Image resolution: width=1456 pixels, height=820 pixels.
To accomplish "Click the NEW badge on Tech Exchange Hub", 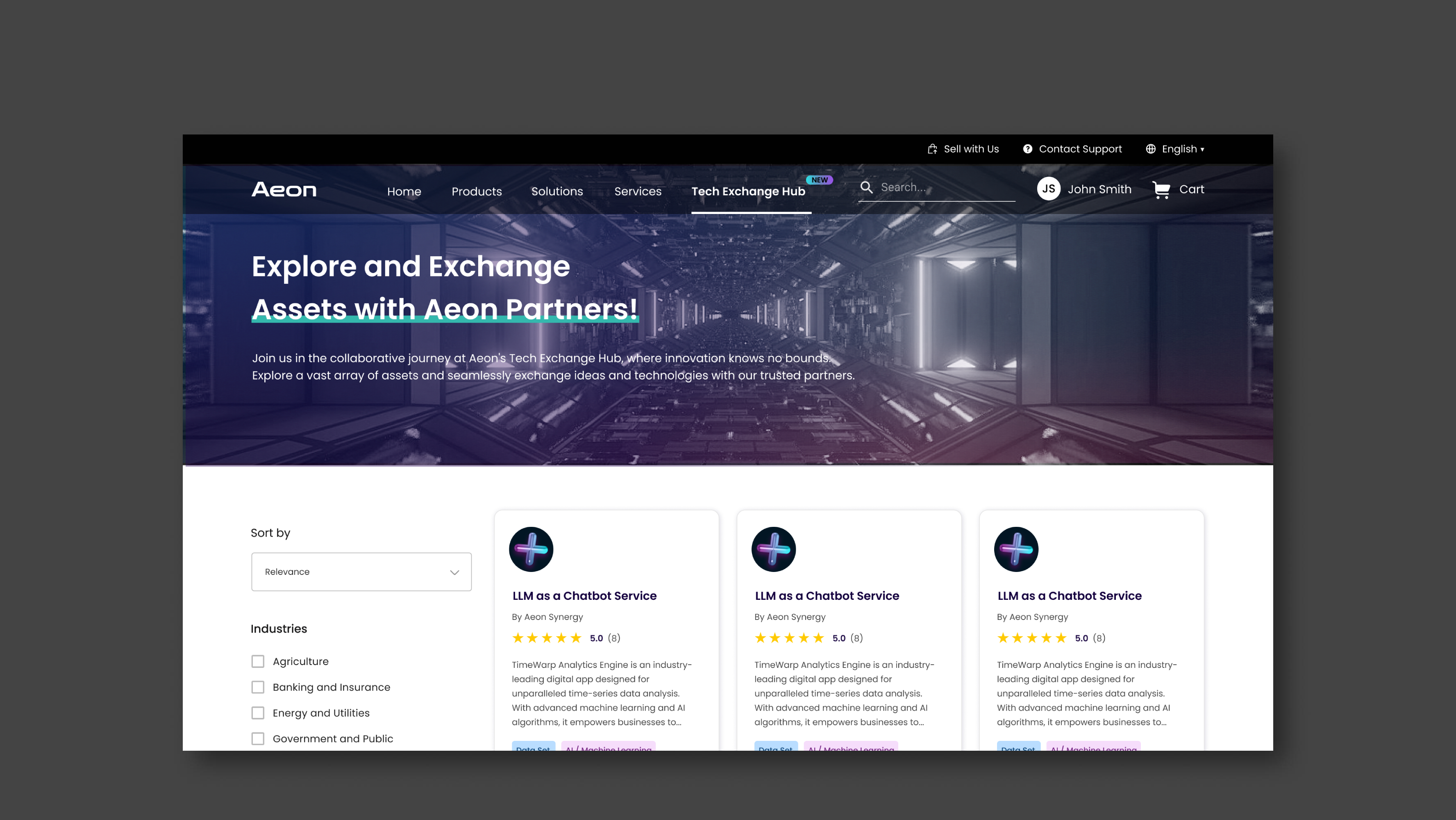I will 819,180.
